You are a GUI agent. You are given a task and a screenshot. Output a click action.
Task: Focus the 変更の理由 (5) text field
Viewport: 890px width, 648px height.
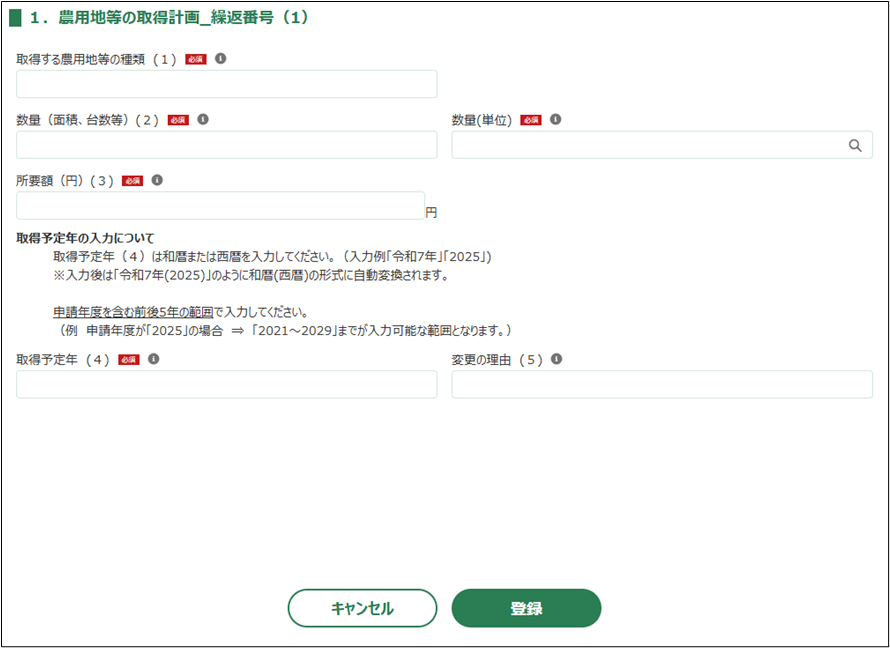(x=661, y=385)
